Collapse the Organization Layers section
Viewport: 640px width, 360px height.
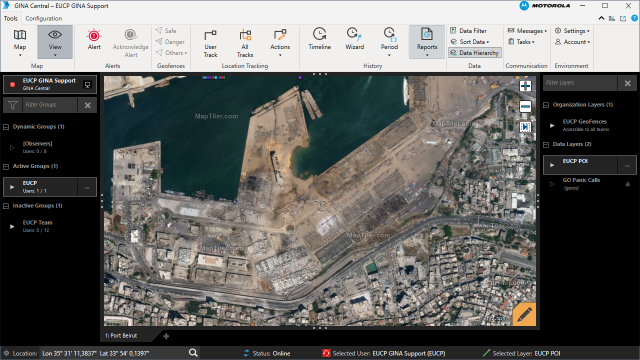click(x=546, y=105)
